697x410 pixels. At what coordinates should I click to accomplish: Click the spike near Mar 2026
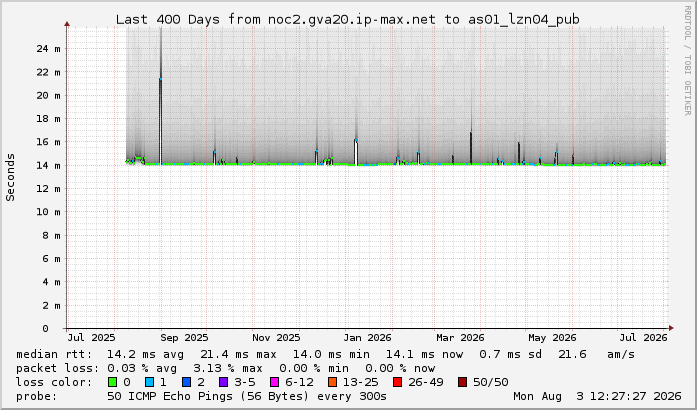tap(471, 148)
